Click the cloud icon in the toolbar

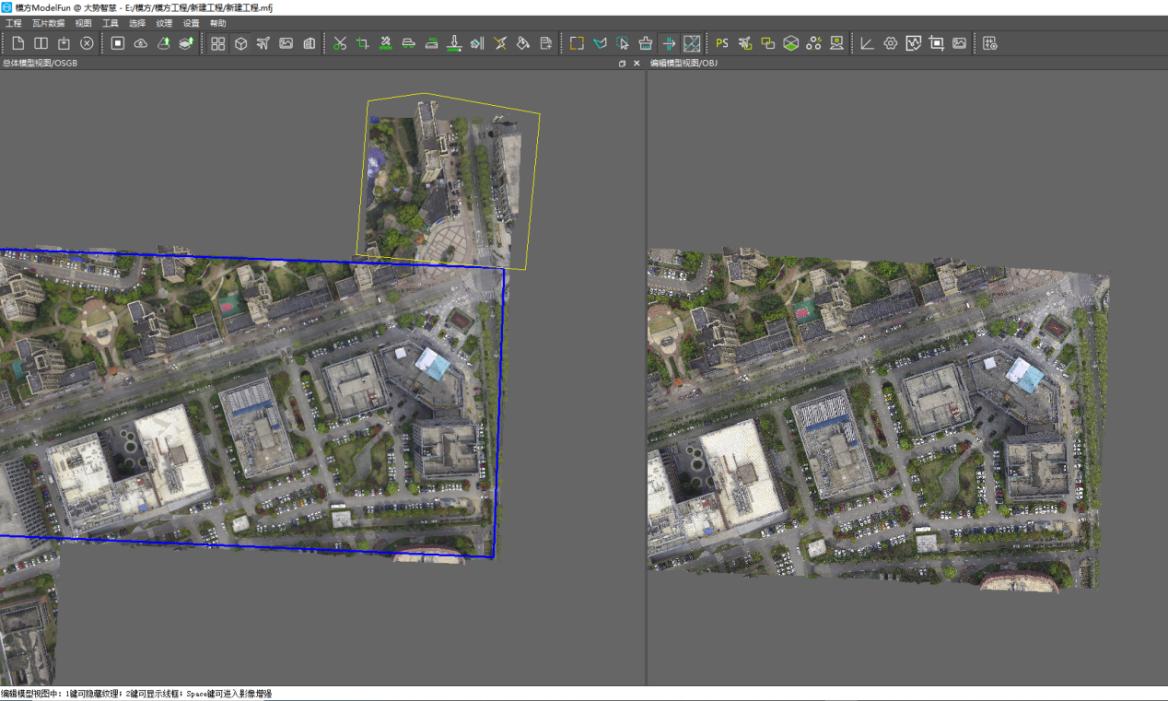pyautogui.click(x=140, y=43)
